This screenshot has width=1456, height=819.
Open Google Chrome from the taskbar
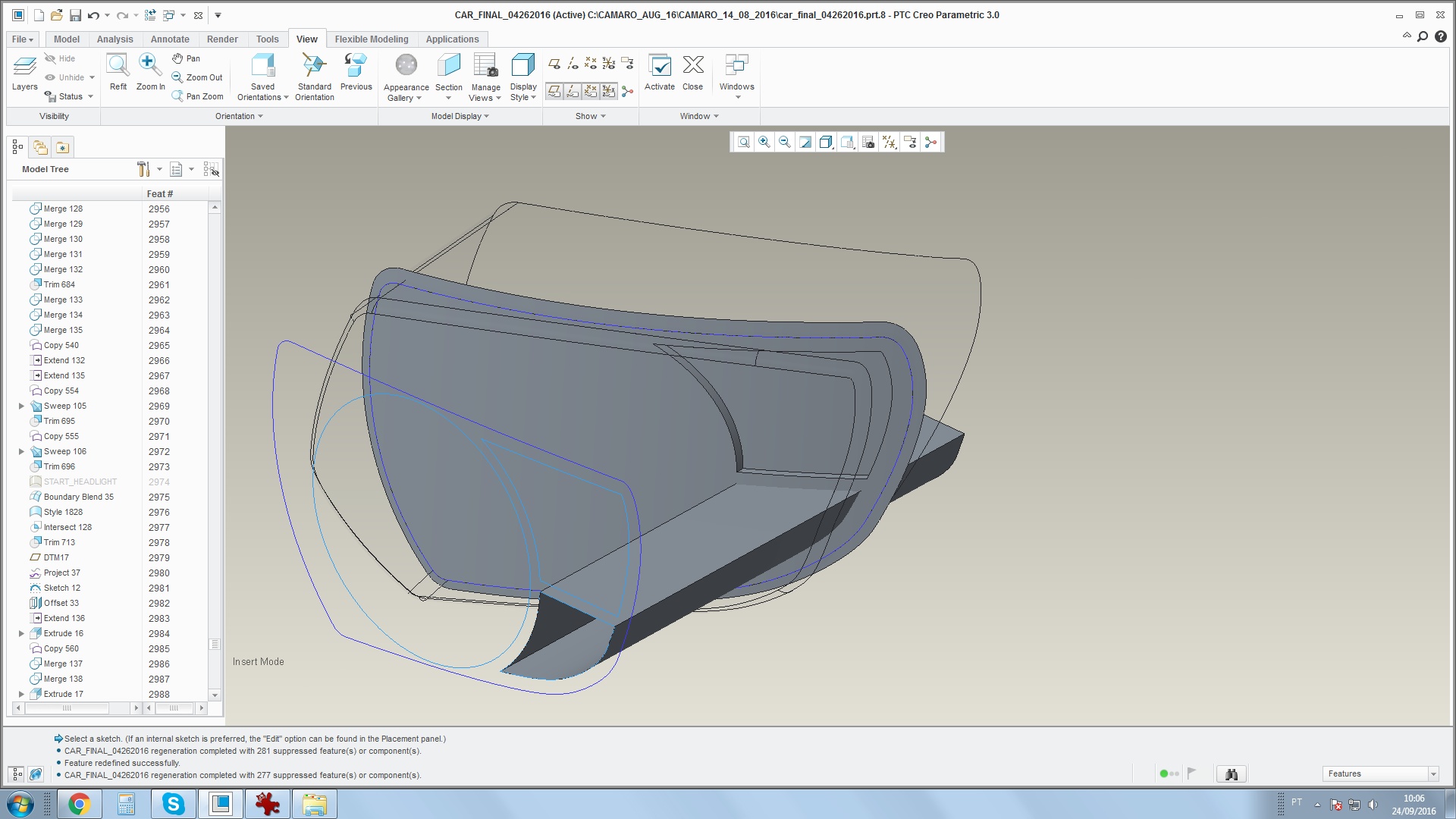79,804
